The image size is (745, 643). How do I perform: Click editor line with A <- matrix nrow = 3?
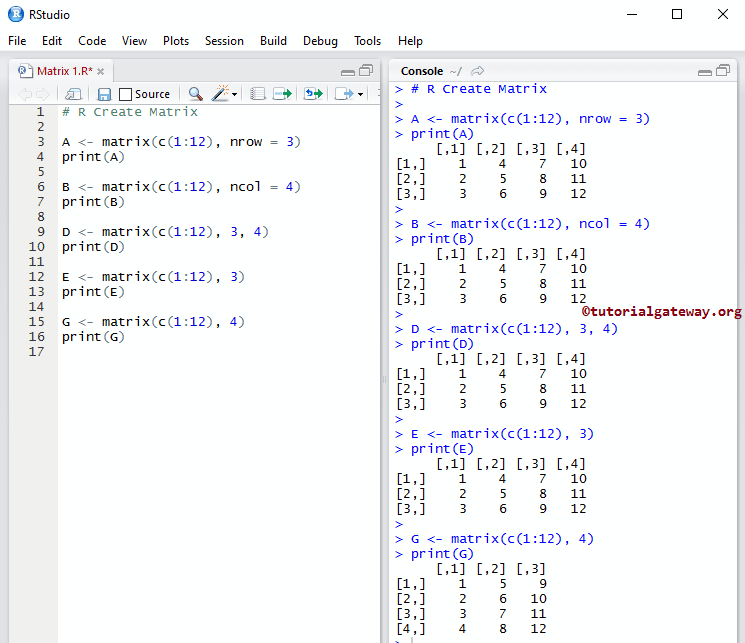181,142
